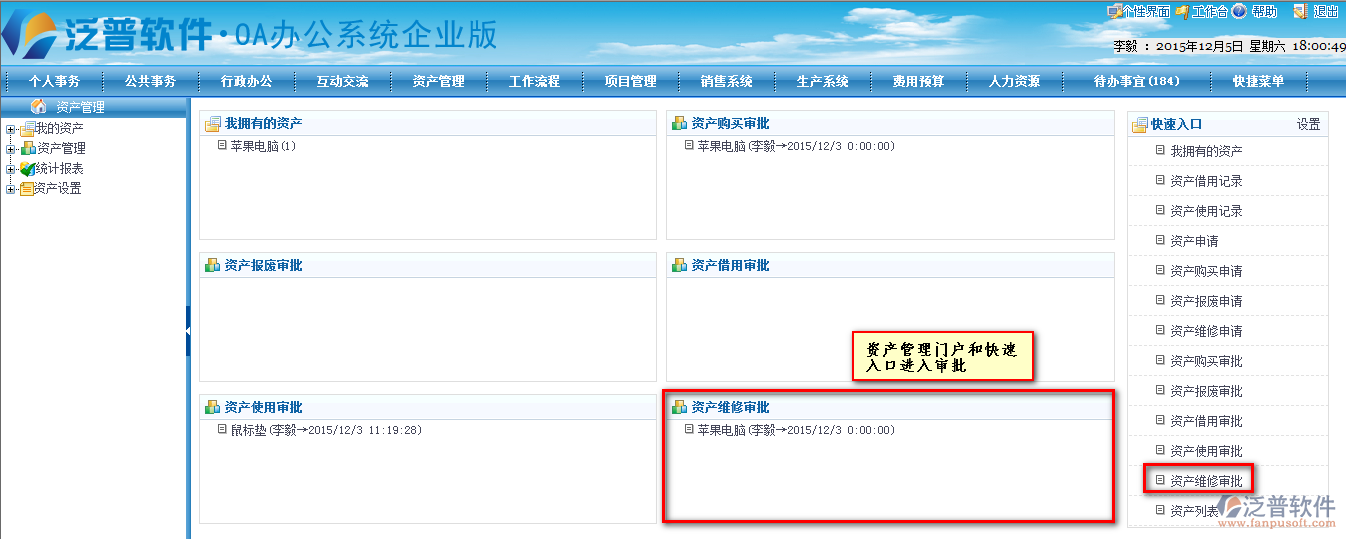
Task: Click the 退出 logout link
Action: coord(1326,12)
